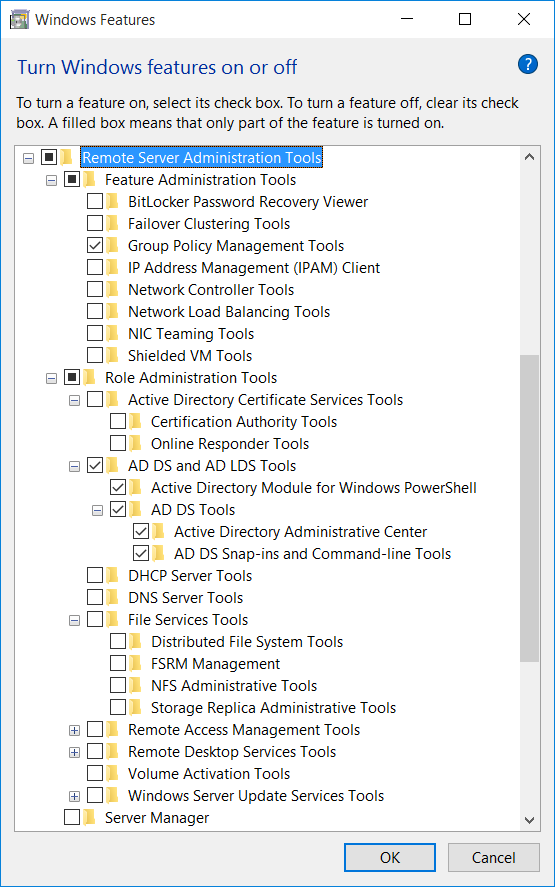
Task: Click the folder icon next to DNS Server Tools
Action: (x=112, y=597)
